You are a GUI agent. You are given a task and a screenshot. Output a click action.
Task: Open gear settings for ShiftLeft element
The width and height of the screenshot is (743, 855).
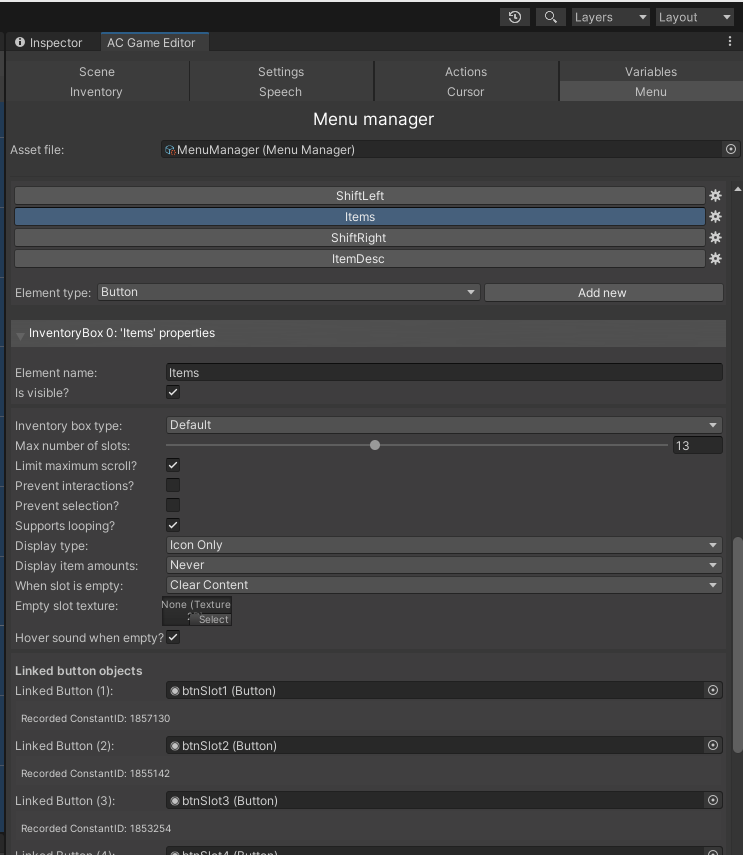coord(715,196)
